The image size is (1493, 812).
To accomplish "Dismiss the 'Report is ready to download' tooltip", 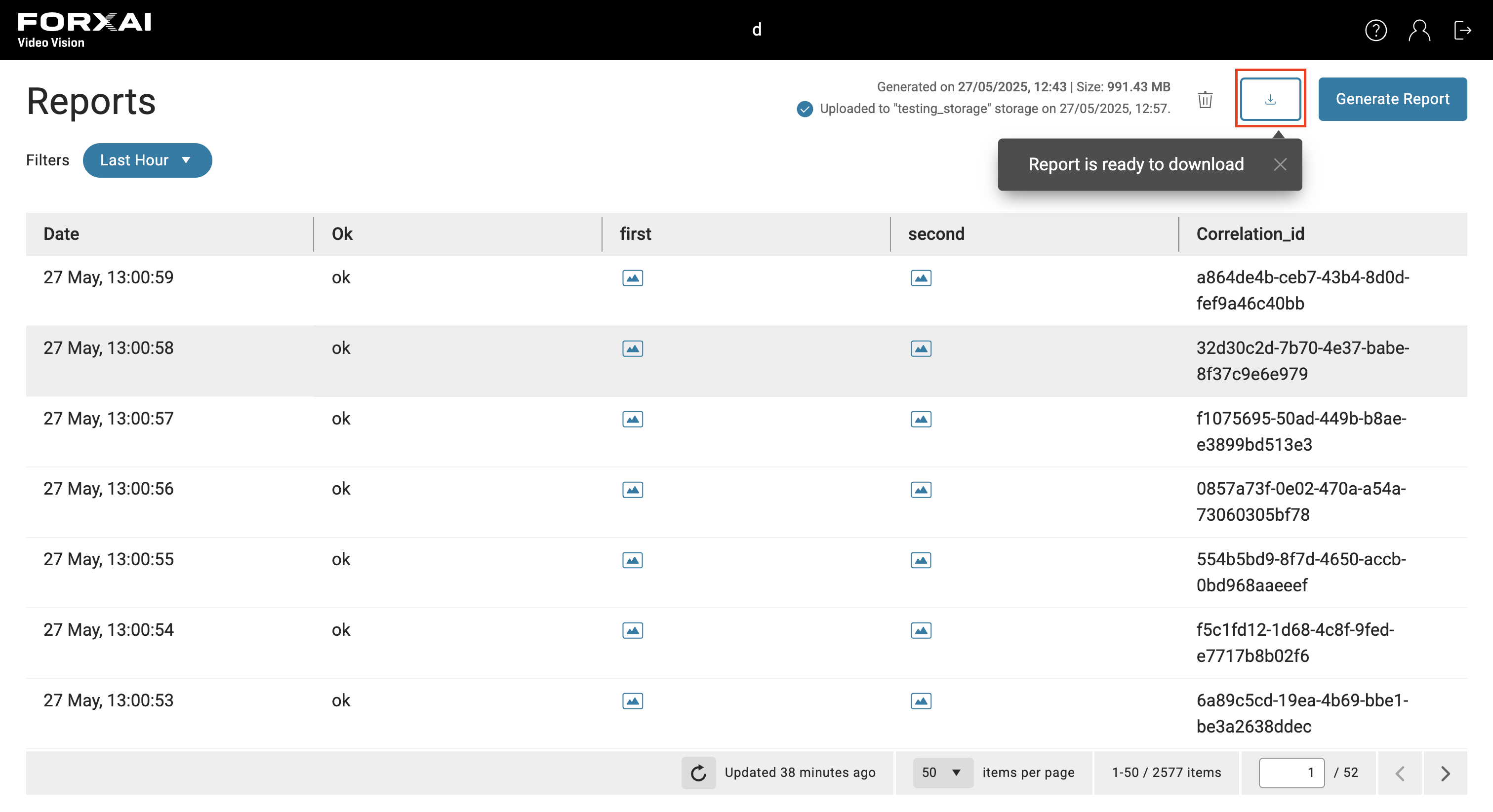I will 1280,164.
